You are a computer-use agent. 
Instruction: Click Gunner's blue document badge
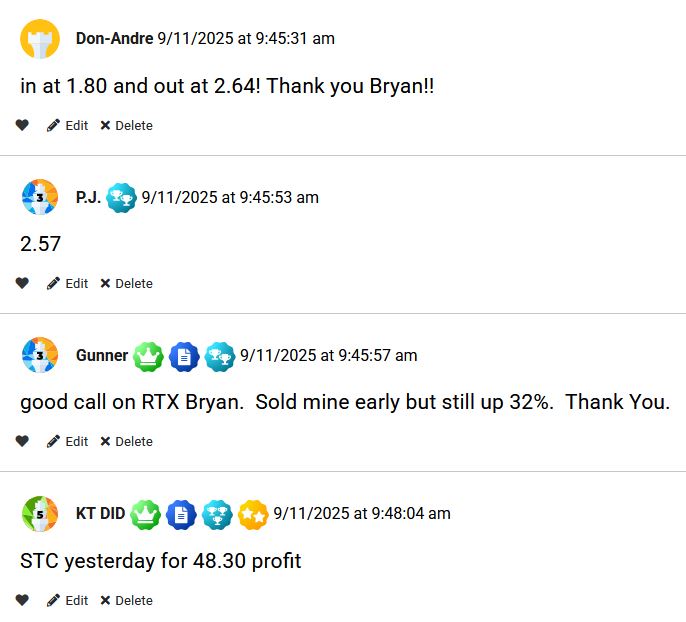click(x=183, y=356)
